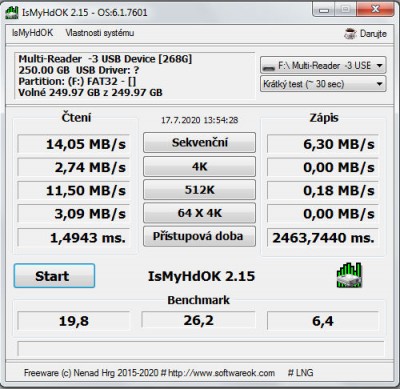Screen dimensions: 400x389
Task: Run the Sekvenční test
Action: [199, 143]
